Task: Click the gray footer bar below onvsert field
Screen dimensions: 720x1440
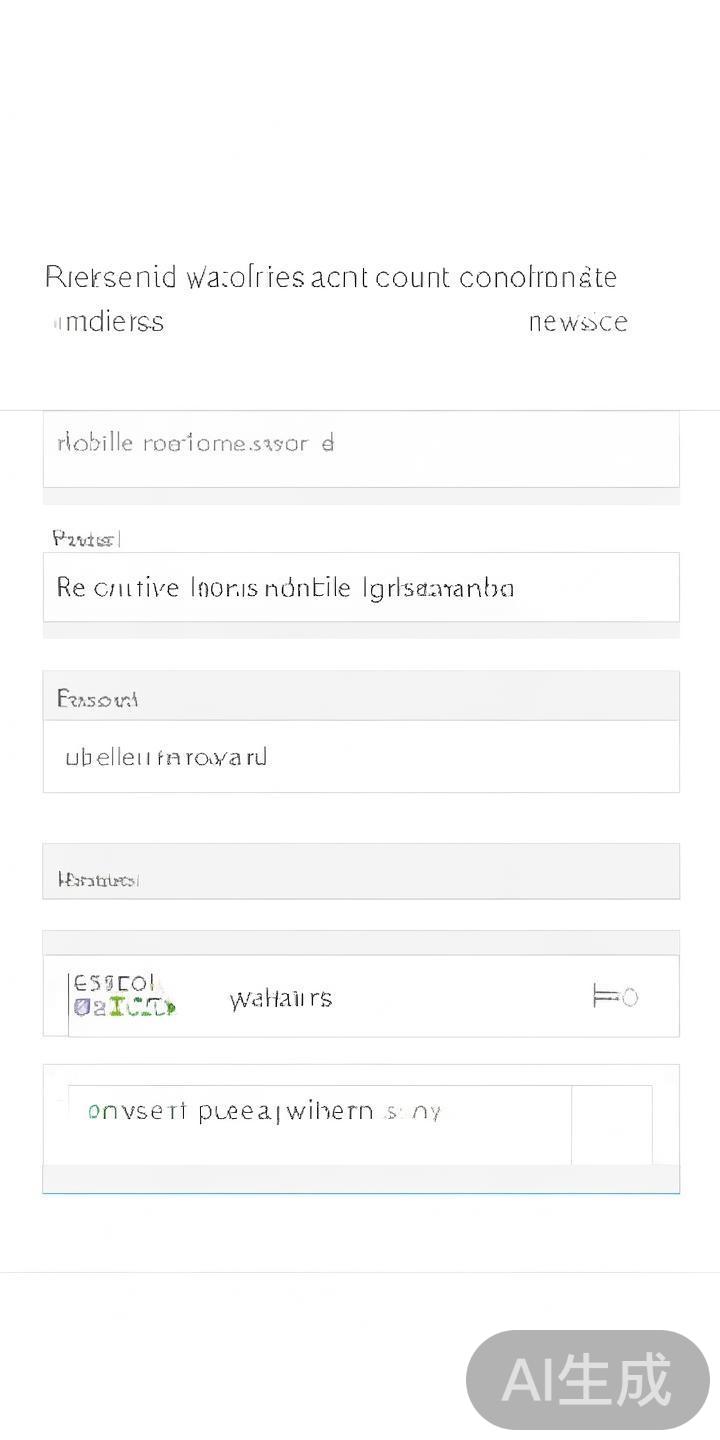Action: [x=360, y=1178]
